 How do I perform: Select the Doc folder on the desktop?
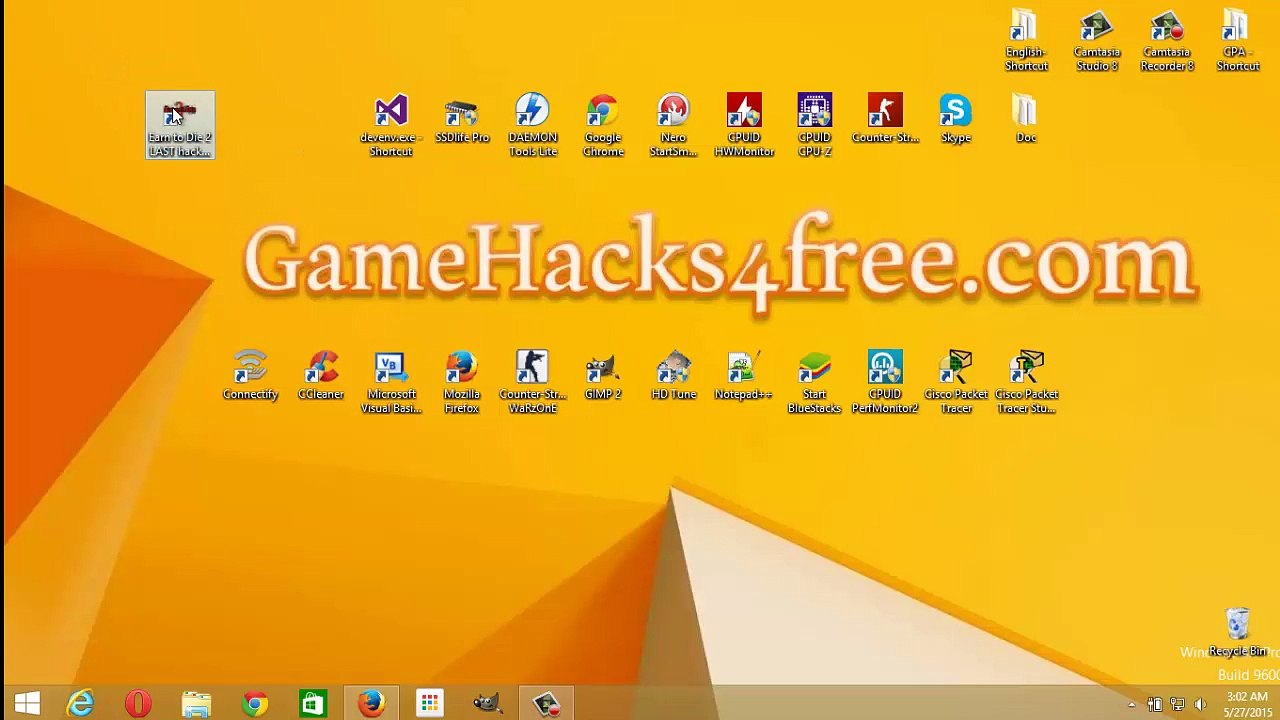(1026, 120)
